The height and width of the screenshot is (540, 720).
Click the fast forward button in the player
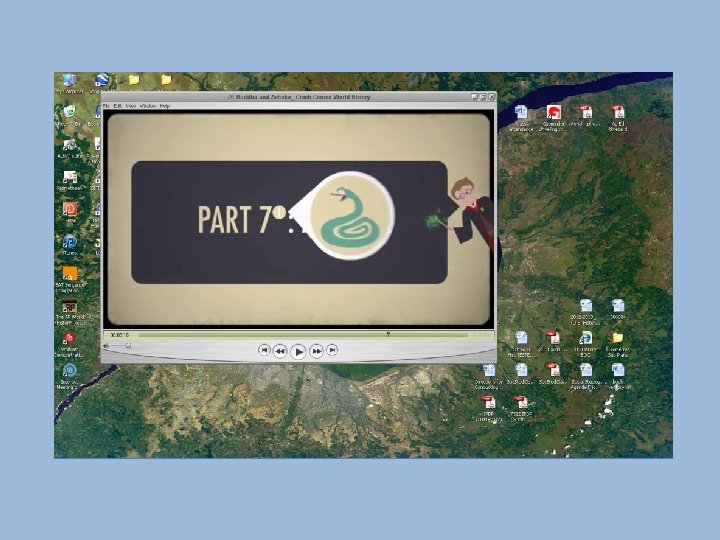pos(316,351)
